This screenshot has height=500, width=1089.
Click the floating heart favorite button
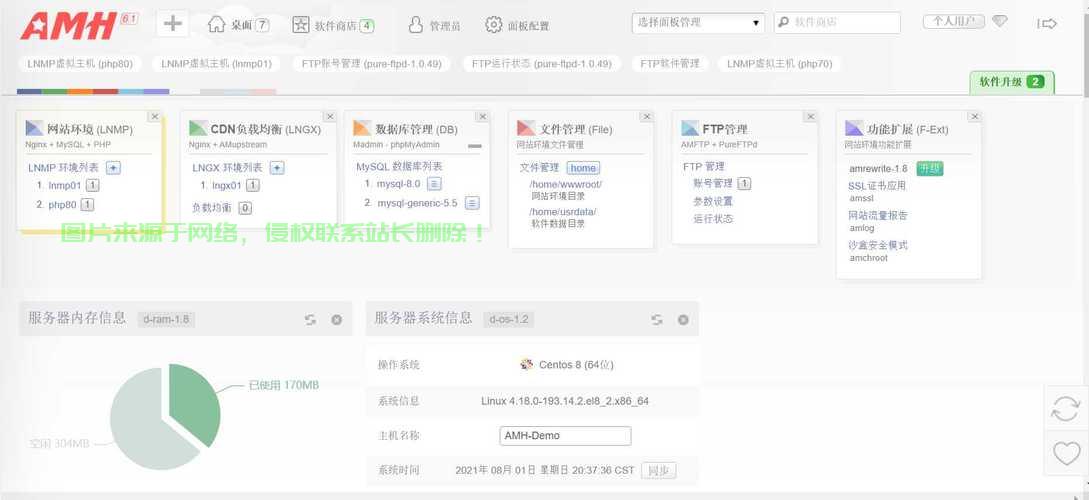tap(1066, 453)
